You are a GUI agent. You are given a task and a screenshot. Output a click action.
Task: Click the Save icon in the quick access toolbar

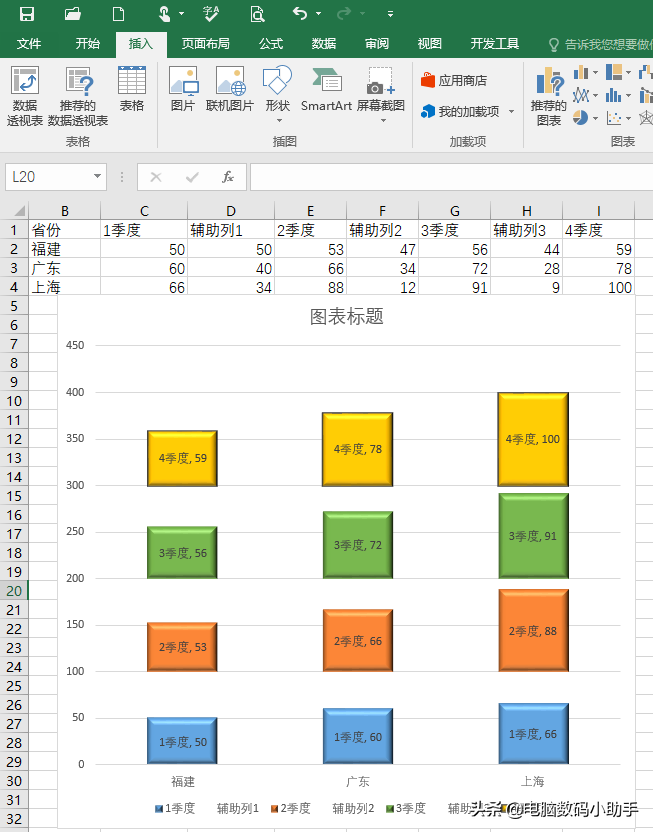click(x=27, y=14)
